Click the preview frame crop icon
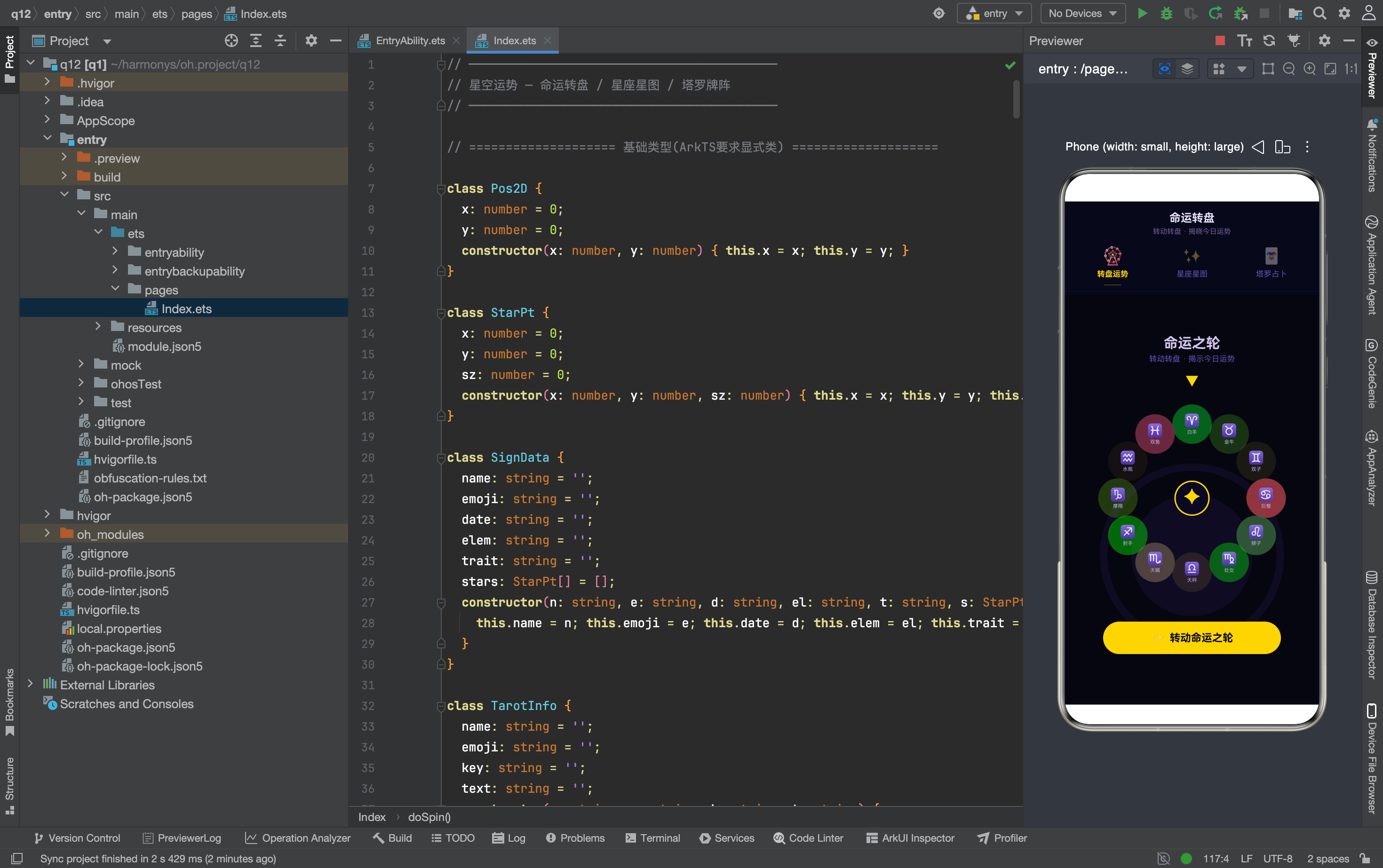The image size is (1383, 868). (x=1268, y=69)
